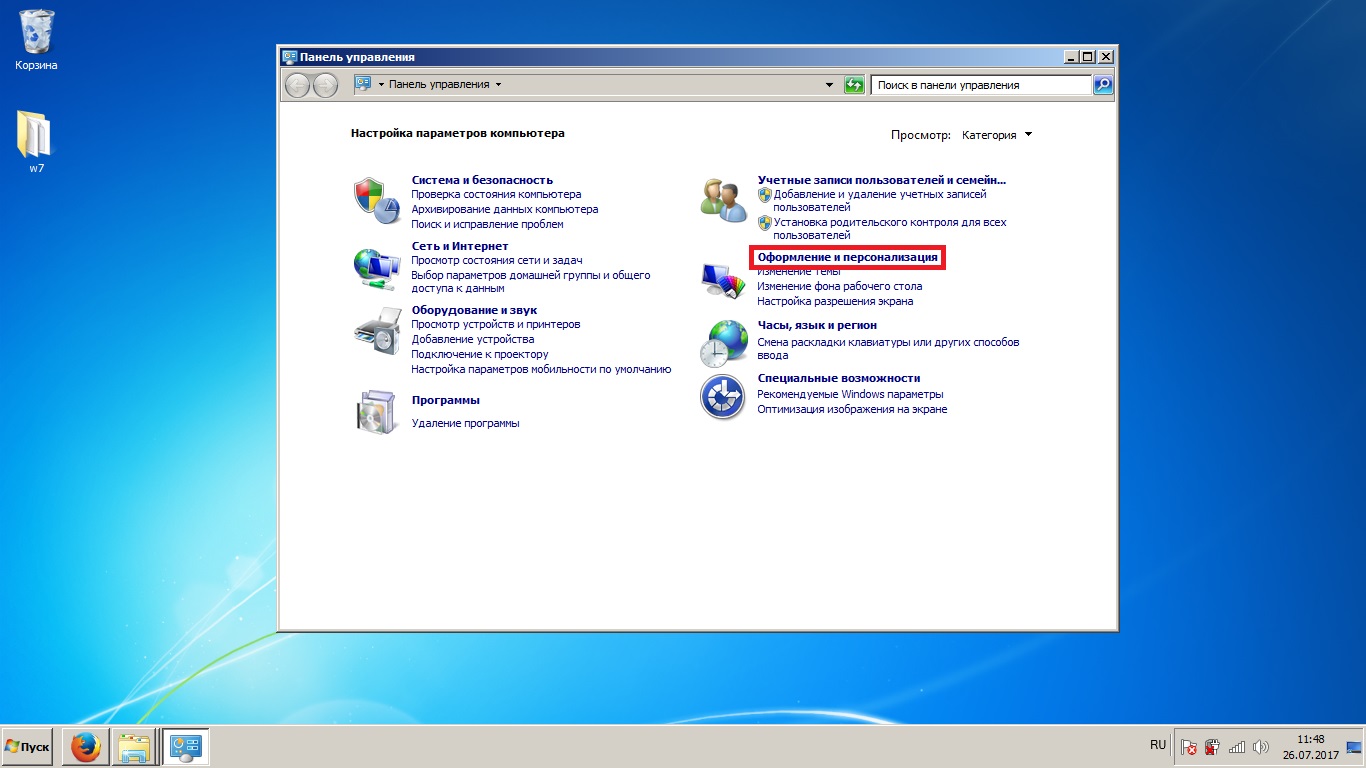Screen dimensions: 1366x768
Task: Open Программы category
Action: pos(446,400)
